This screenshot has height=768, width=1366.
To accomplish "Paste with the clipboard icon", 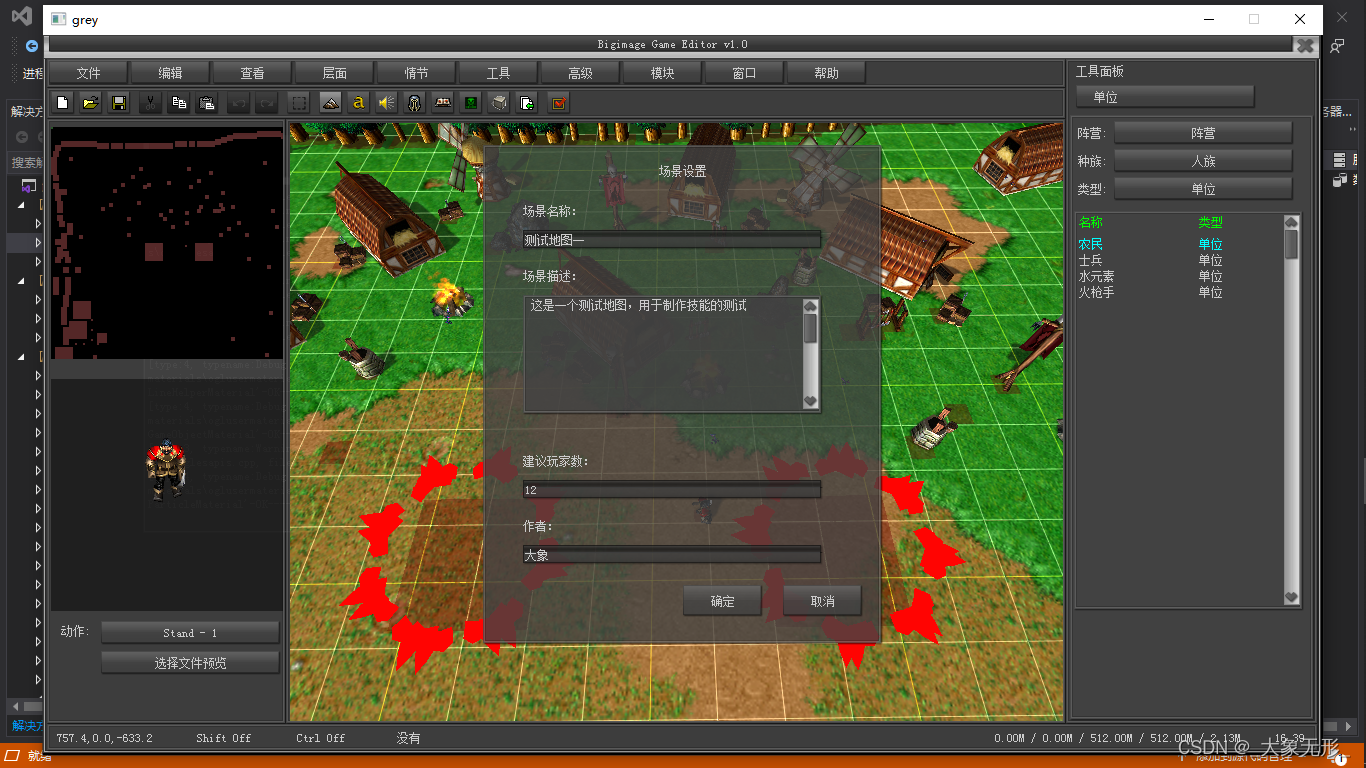I will coord(208,102).
